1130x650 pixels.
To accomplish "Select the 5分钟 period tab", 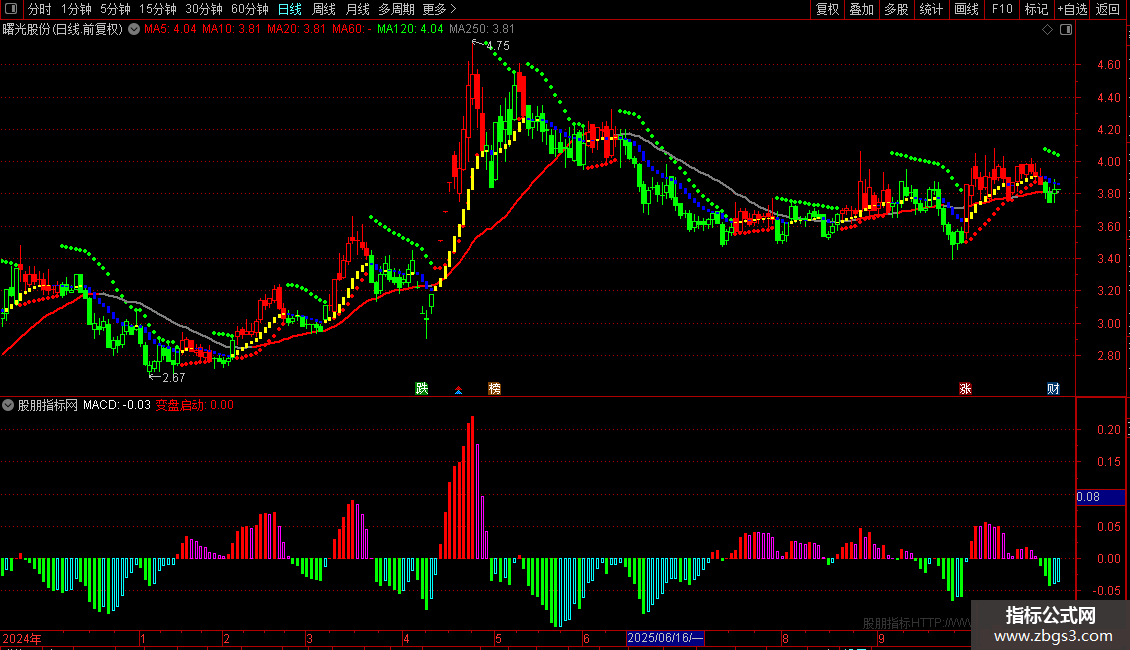I will [115, 9].
